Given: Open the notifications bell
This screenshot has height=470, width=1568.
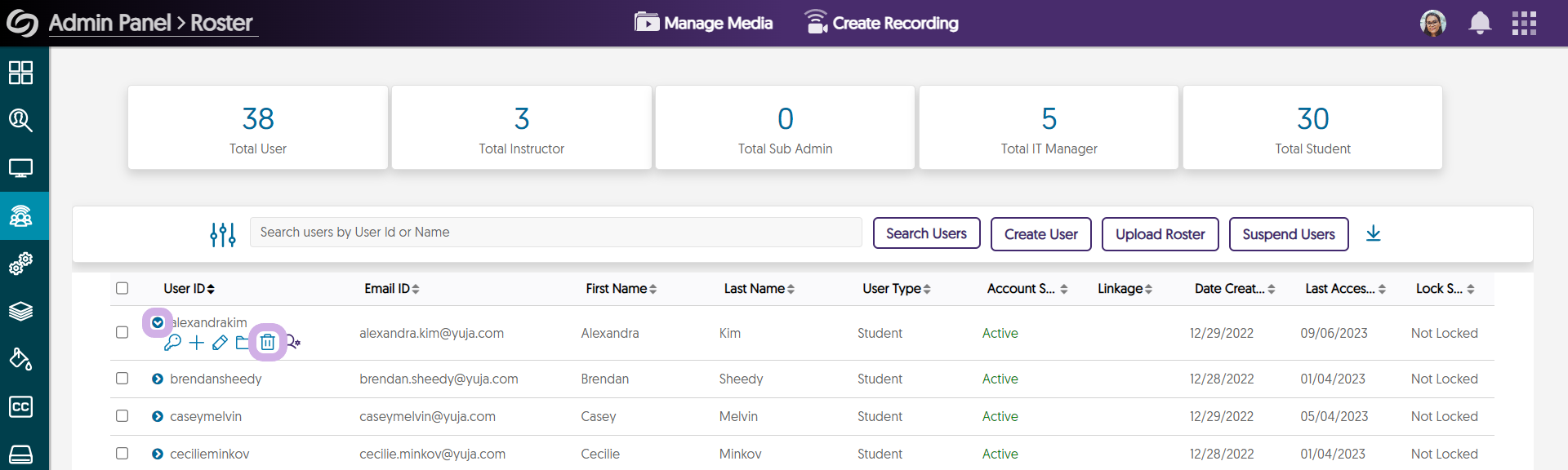Looking at the screenshot, I should (x=1479, y=23).
